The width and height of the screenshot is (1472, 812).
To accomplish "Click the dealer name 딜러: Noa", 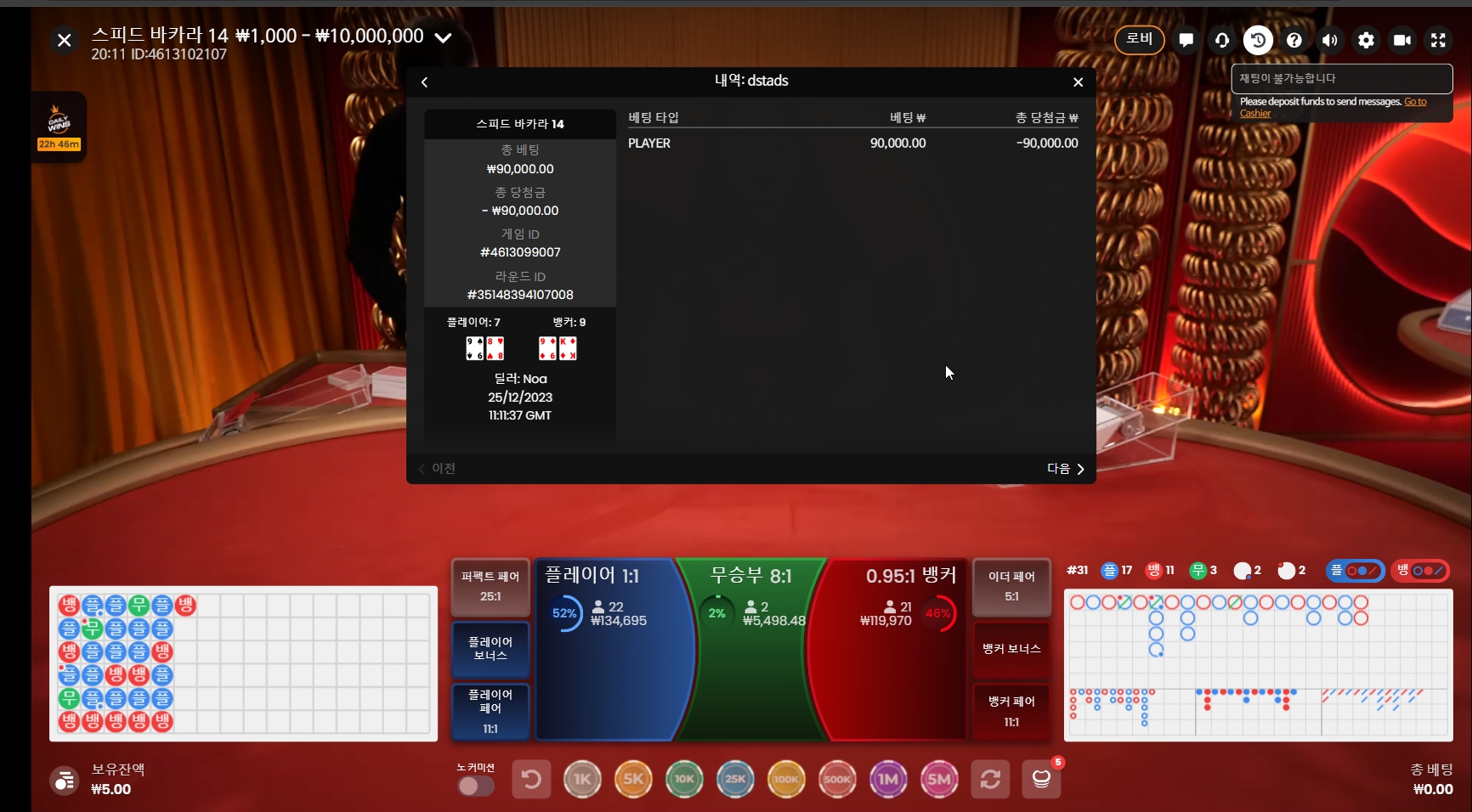I will point(520,379).
